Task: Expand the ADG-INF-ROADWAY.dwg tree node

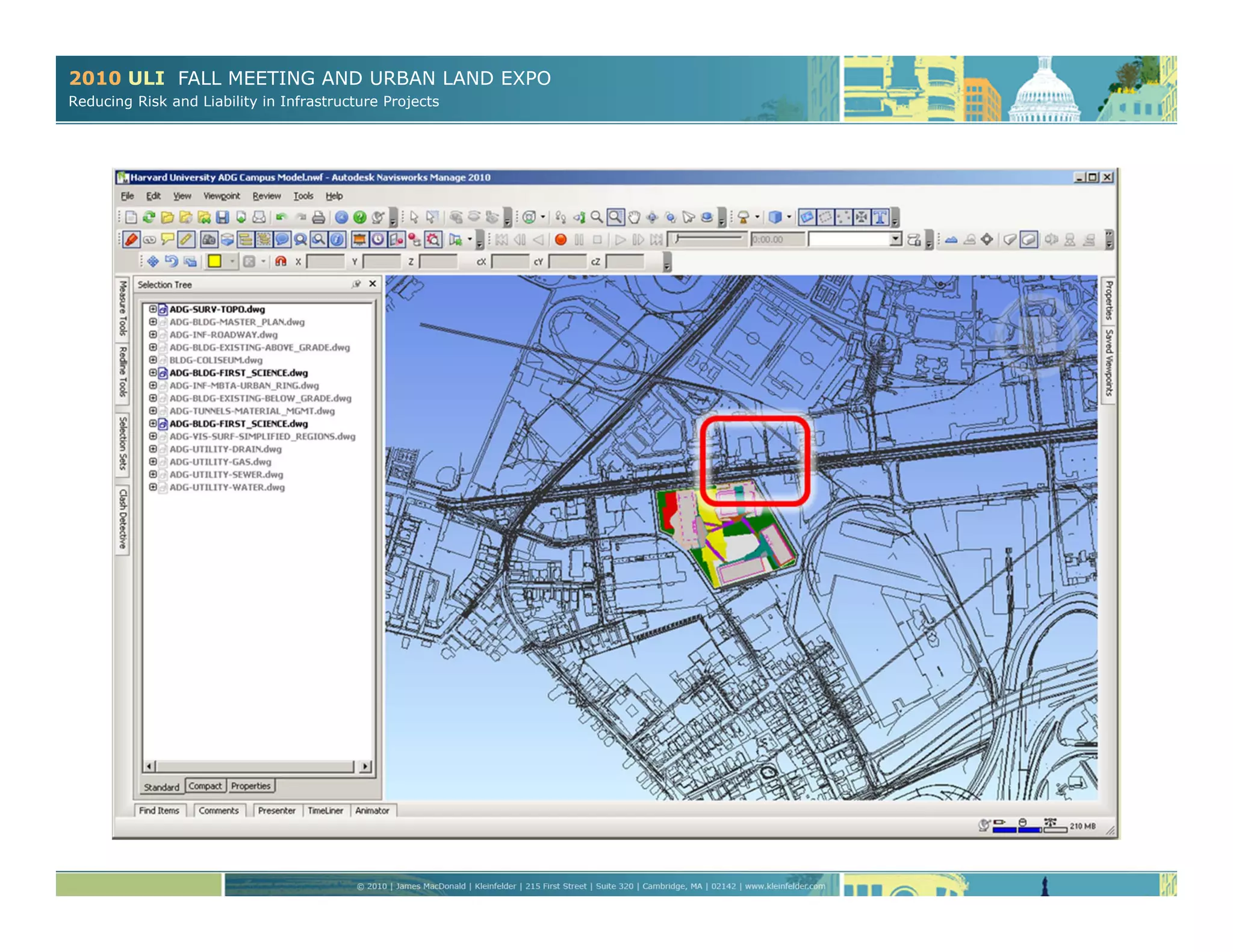Action: click(153, 335)
